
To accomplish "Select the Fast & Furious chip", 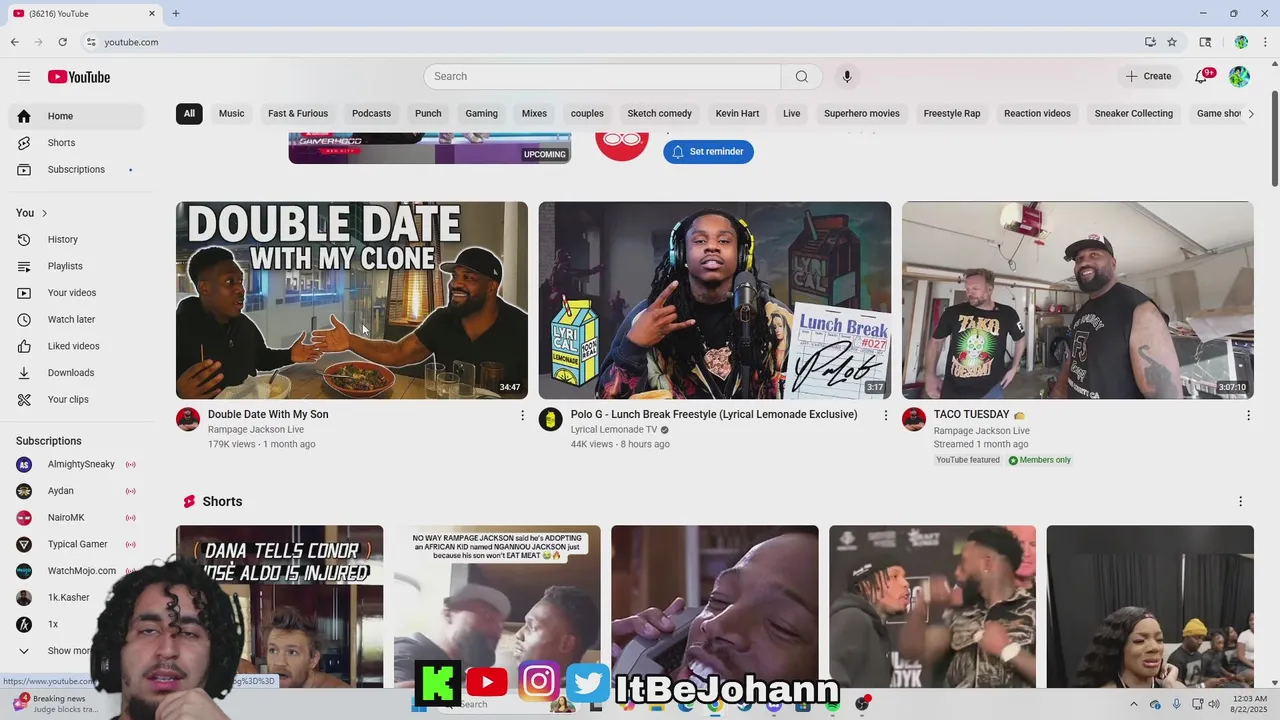I will pyautogui.click(x=298, y=114).
